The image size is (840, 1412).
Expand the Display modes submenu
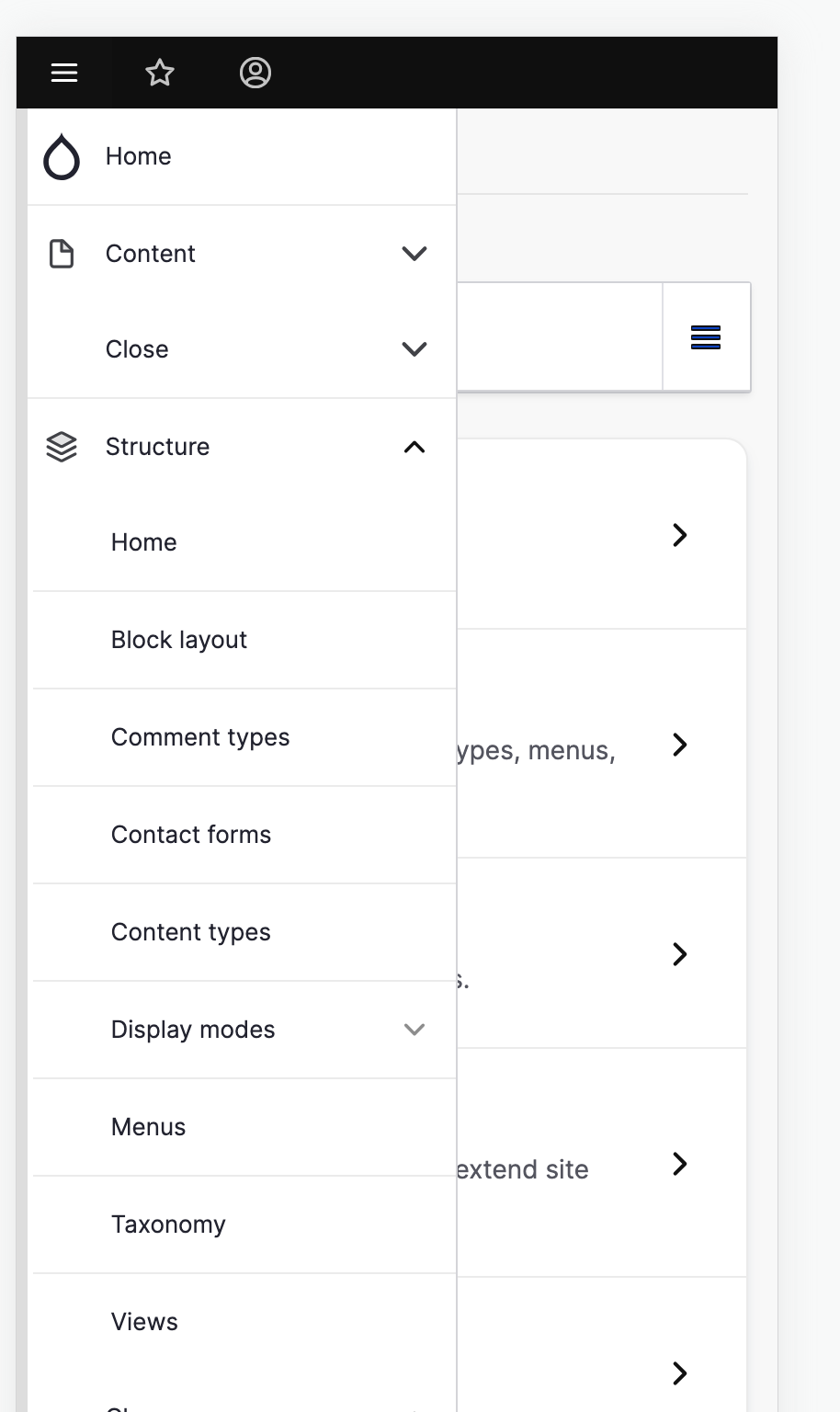[414, 1030]
